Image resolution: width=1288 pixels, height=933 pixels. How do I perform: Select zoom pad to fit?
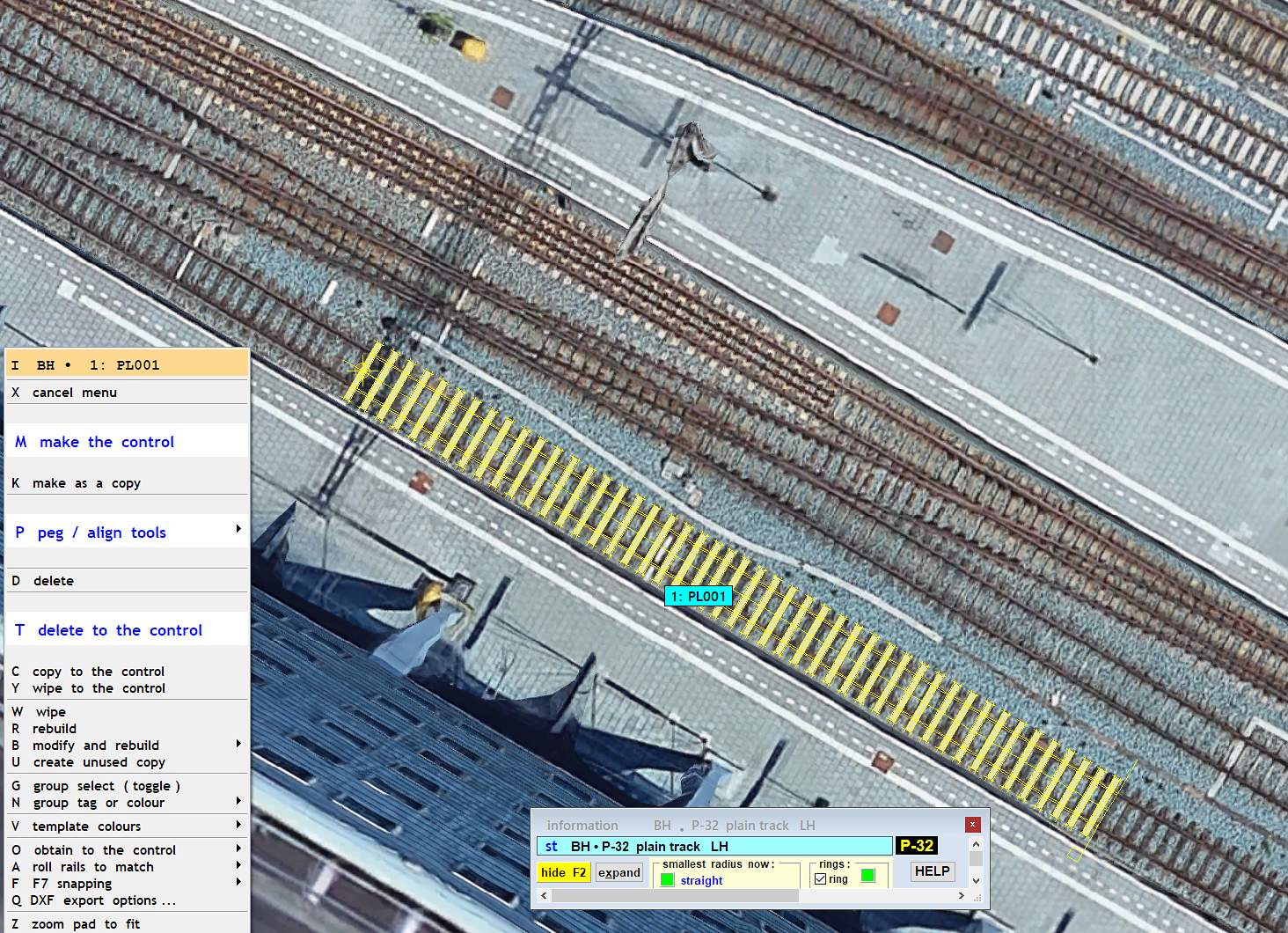tap(128, 924)
